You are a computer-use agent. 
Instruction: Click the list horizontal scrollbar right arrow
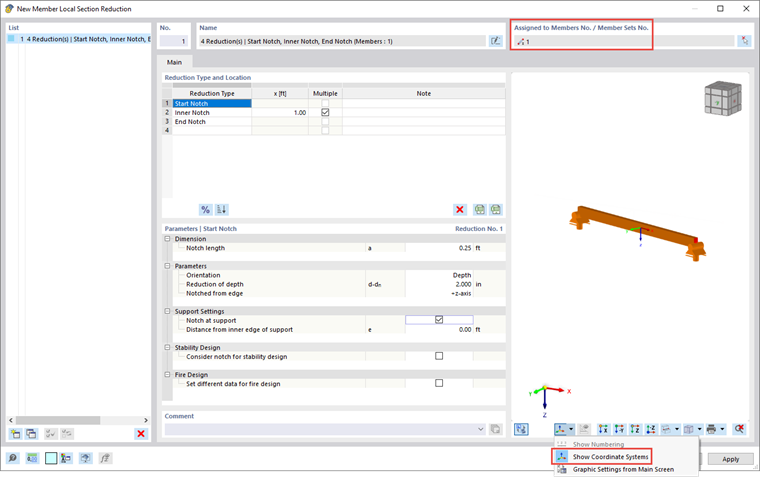(146, 420)
